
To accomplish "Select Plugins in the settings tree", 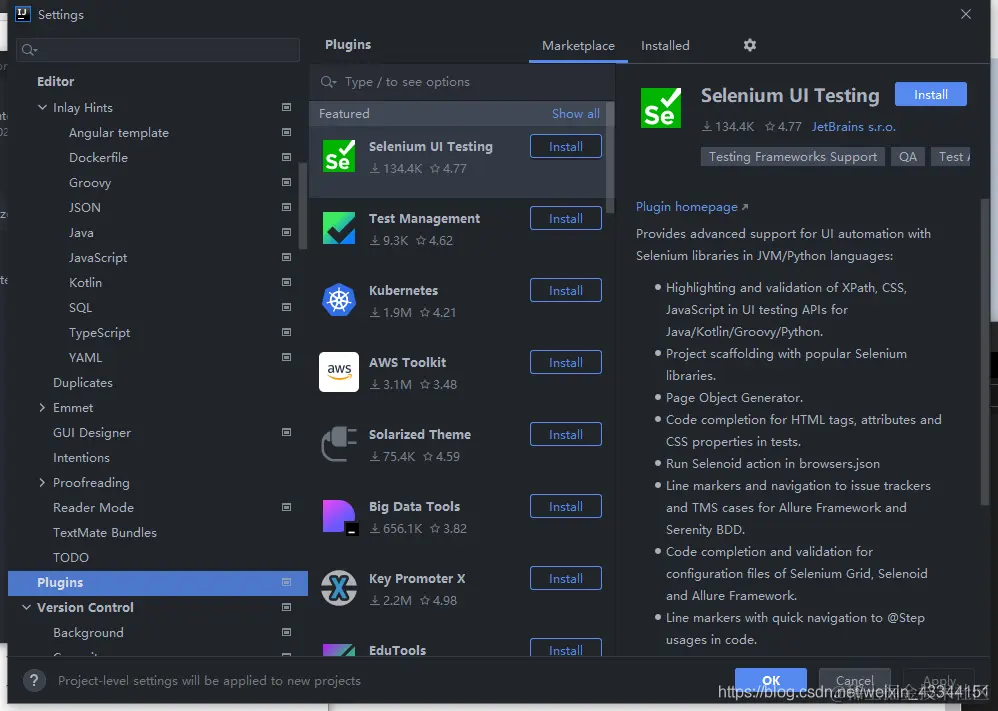I will click(x=157, y=582).
